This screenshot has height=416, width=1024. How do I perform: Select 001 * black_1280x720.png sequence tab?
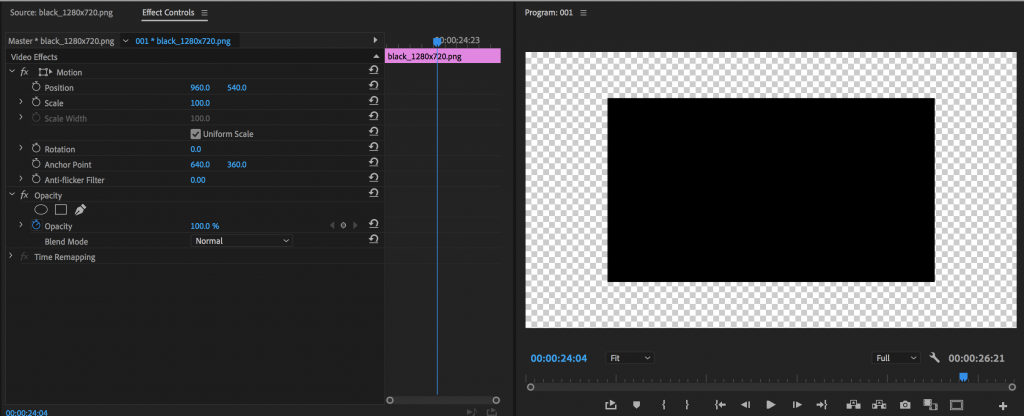183,40
